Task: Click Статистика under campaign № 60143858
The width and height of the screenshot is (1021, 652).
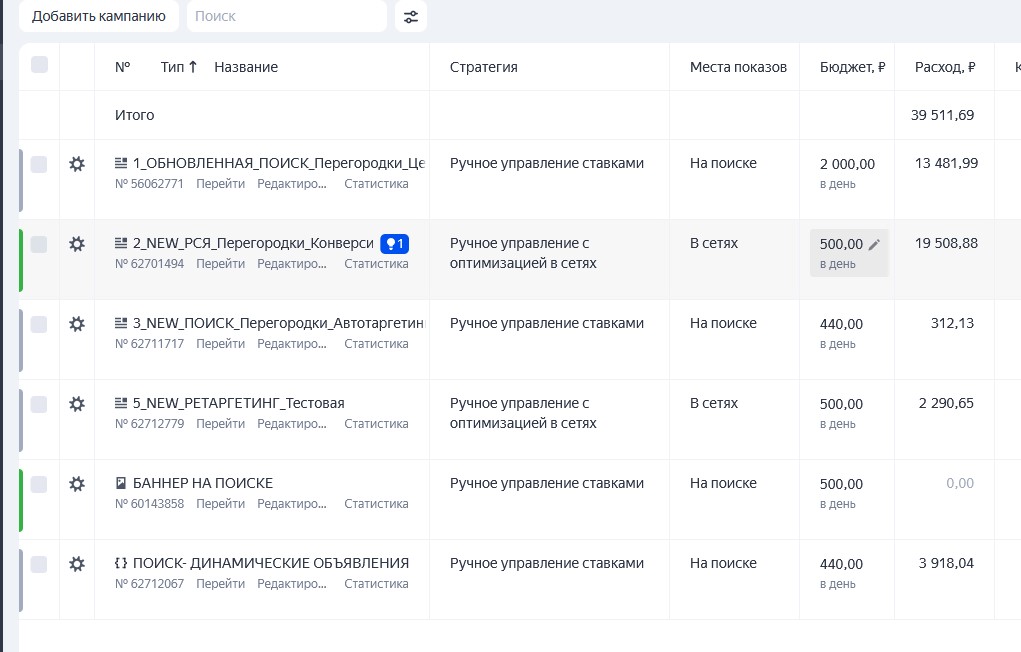Action: point(376,504)
